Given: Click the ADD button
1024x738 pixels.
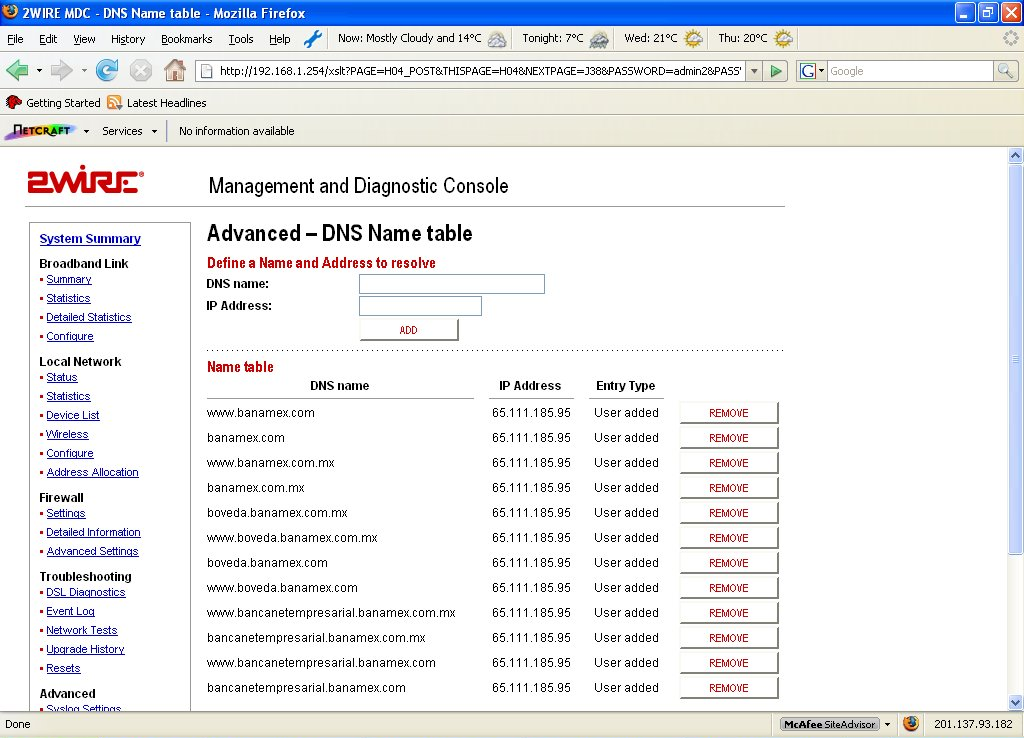Looking at the screenshot, I should (409, 330).
